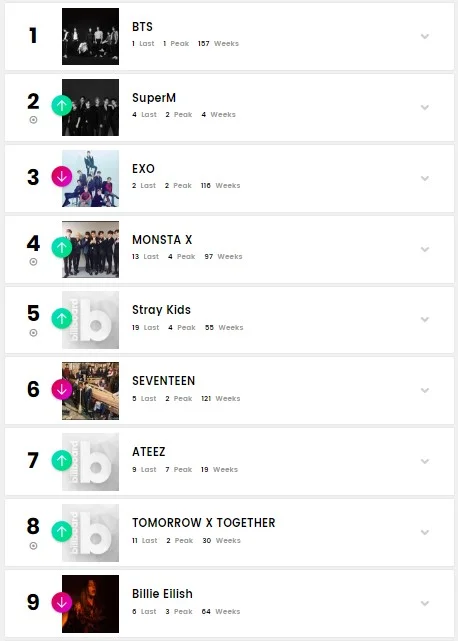458x641 pixels.
Task: Click the pink down arrow beside Billie Eilish
Action: (62, 603)
